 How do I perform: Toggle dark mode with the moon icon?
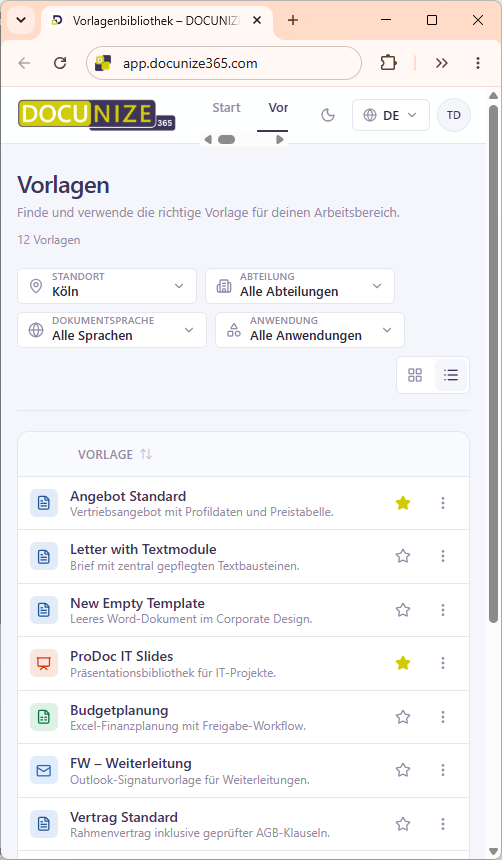tap(328, 115)
